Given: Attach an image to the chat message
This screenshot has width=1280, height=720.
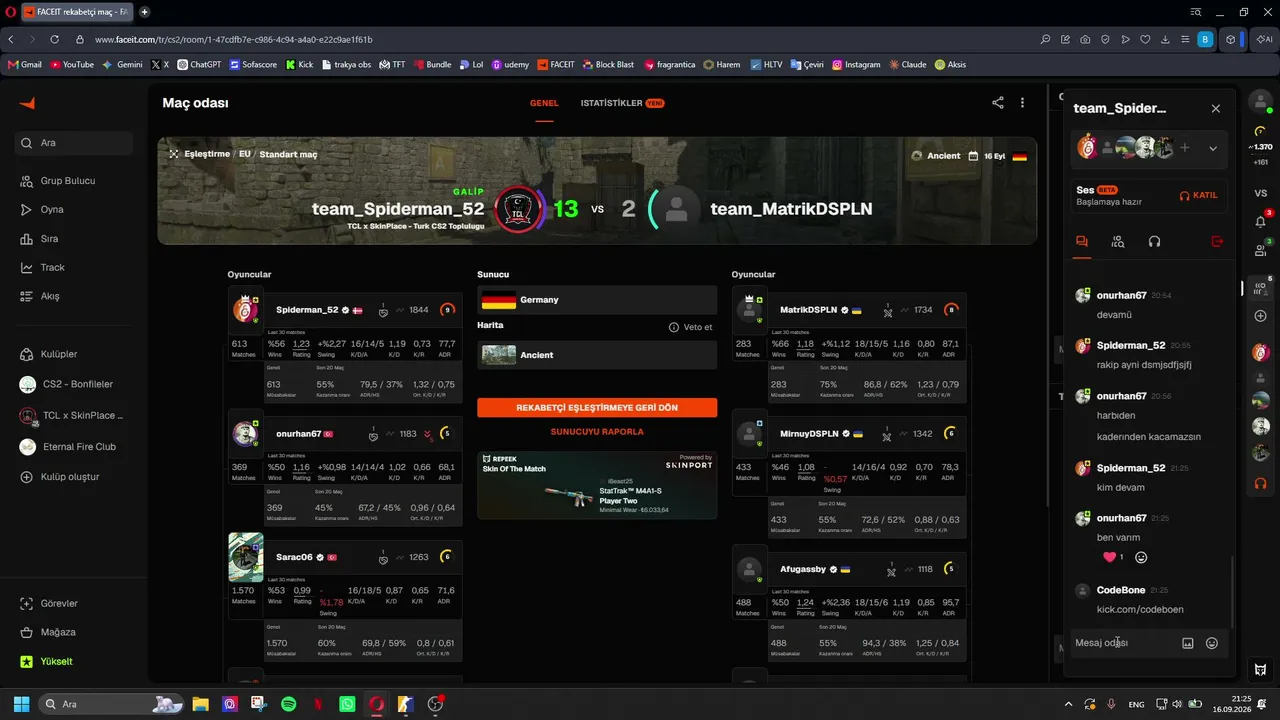Looking at the screenshot, I should click(1188, 643).
